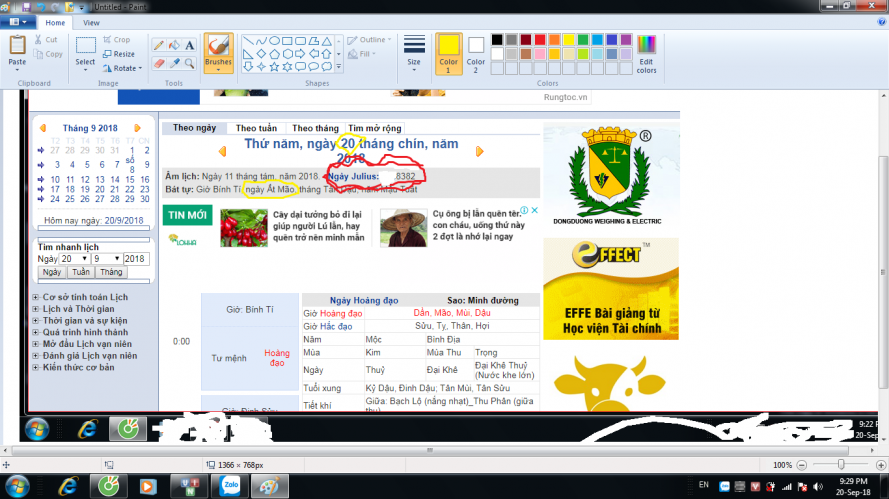
Task: Select the Color picker eyedropper tool
Action: [174, 62]
